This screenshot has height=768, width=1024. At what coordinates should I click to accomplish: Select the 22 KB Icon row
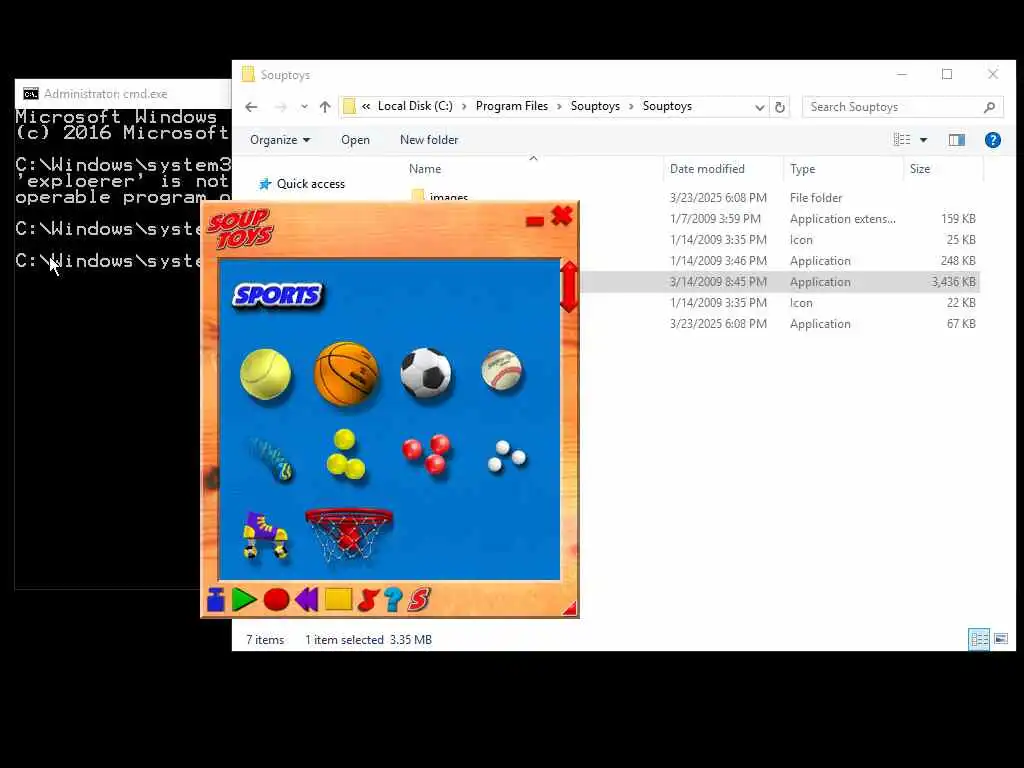coord(780,302)
